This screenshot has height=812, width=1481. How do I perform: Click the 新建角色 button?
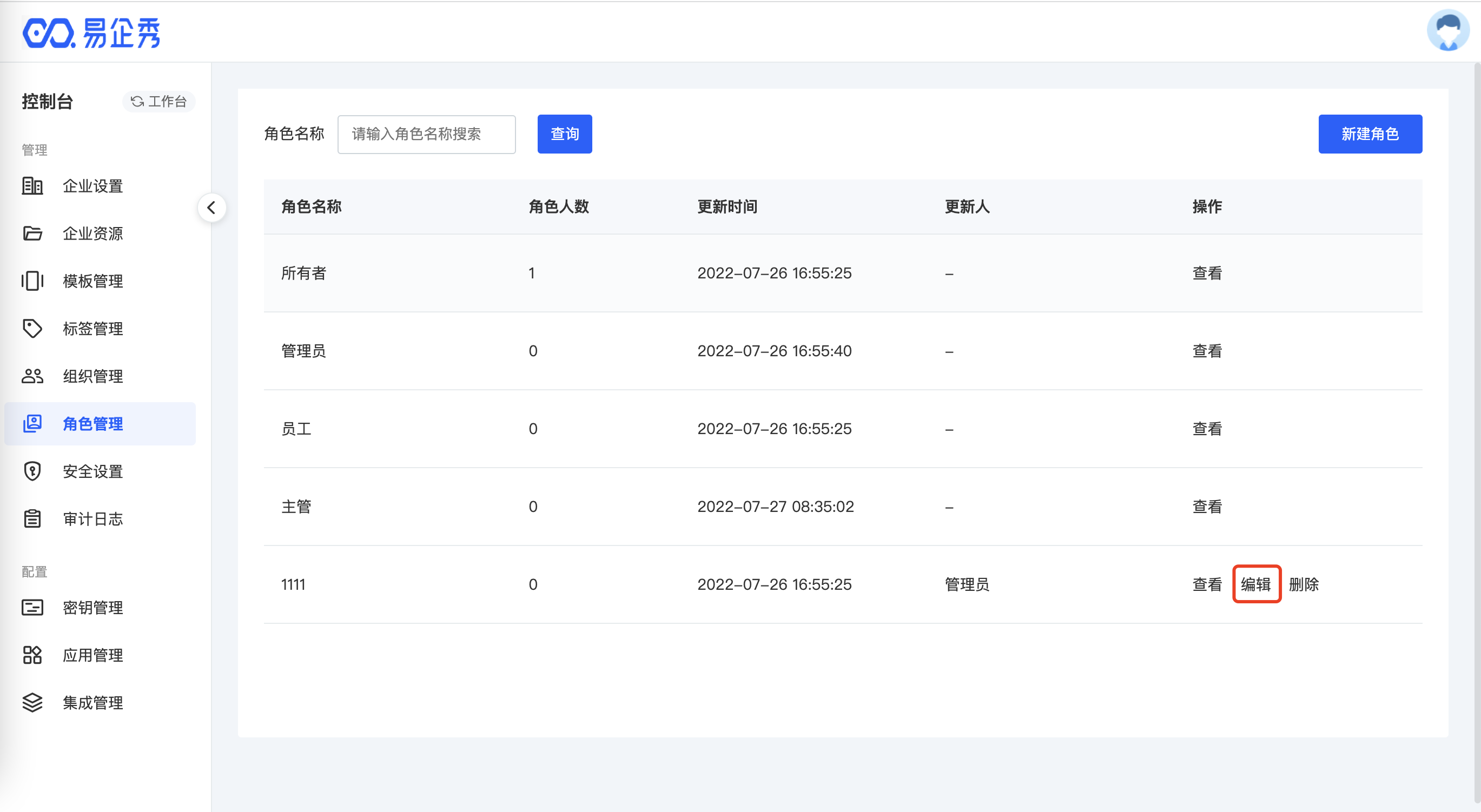[1370, 134]
